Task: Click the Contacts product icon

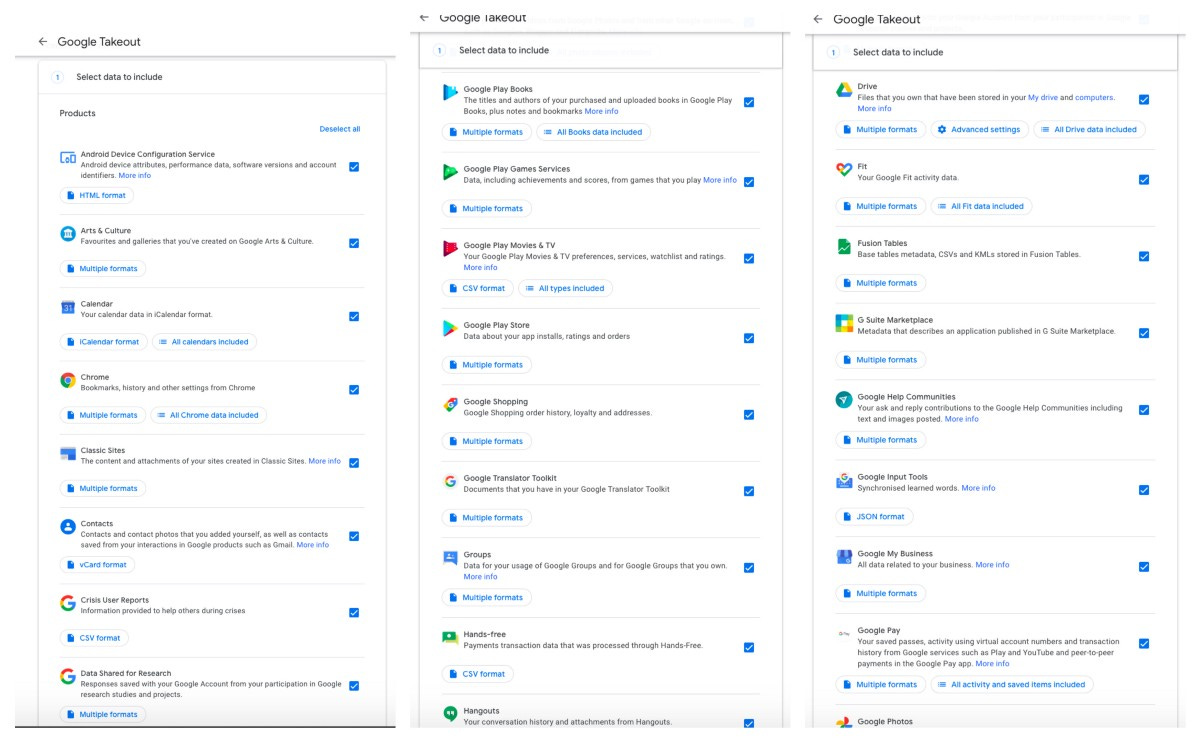Action: (x=68, y=527)
